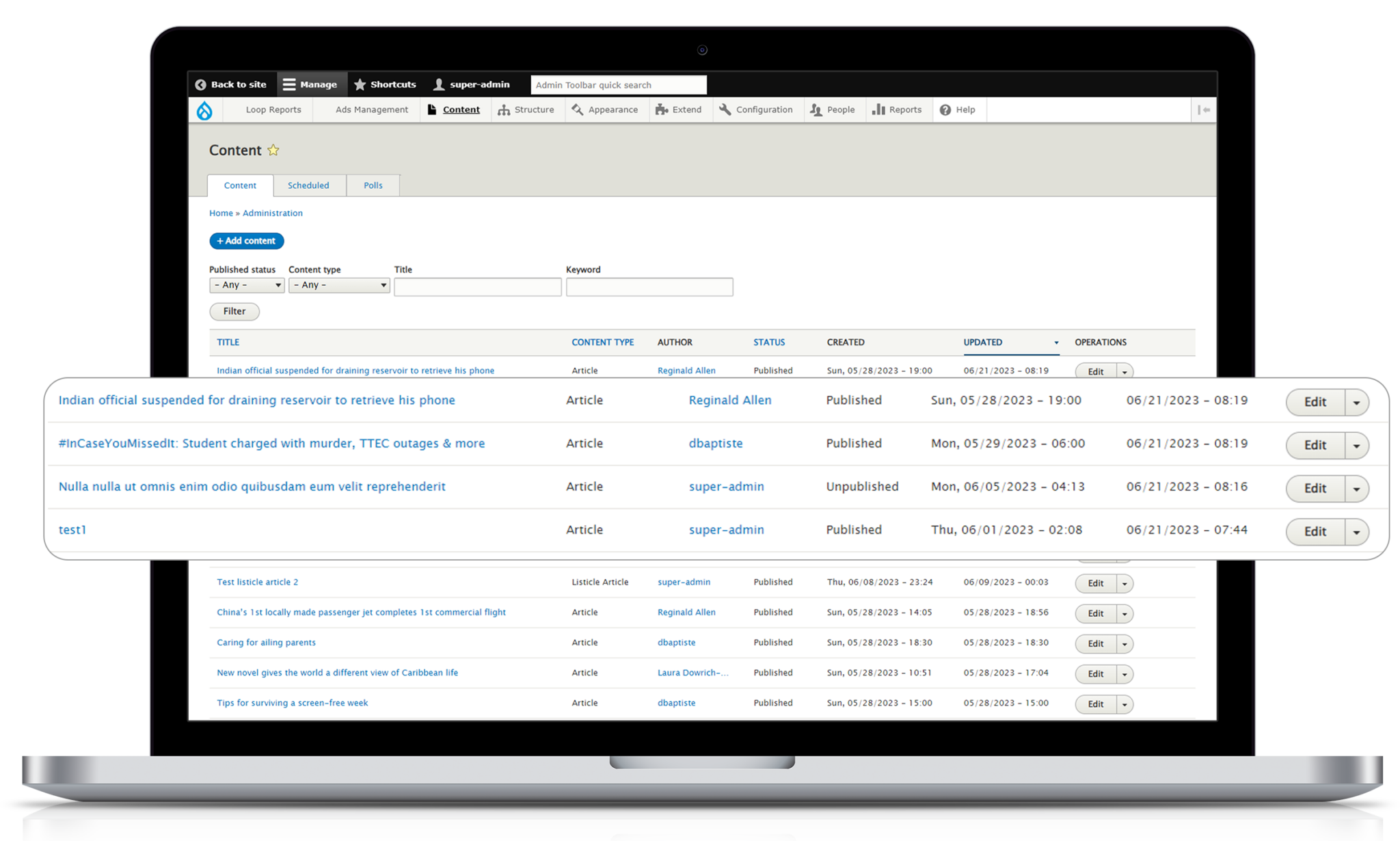The image size is (1400, 841).
Task: Click the shortcut star beside Content title
Action: [x=273, y=150]
